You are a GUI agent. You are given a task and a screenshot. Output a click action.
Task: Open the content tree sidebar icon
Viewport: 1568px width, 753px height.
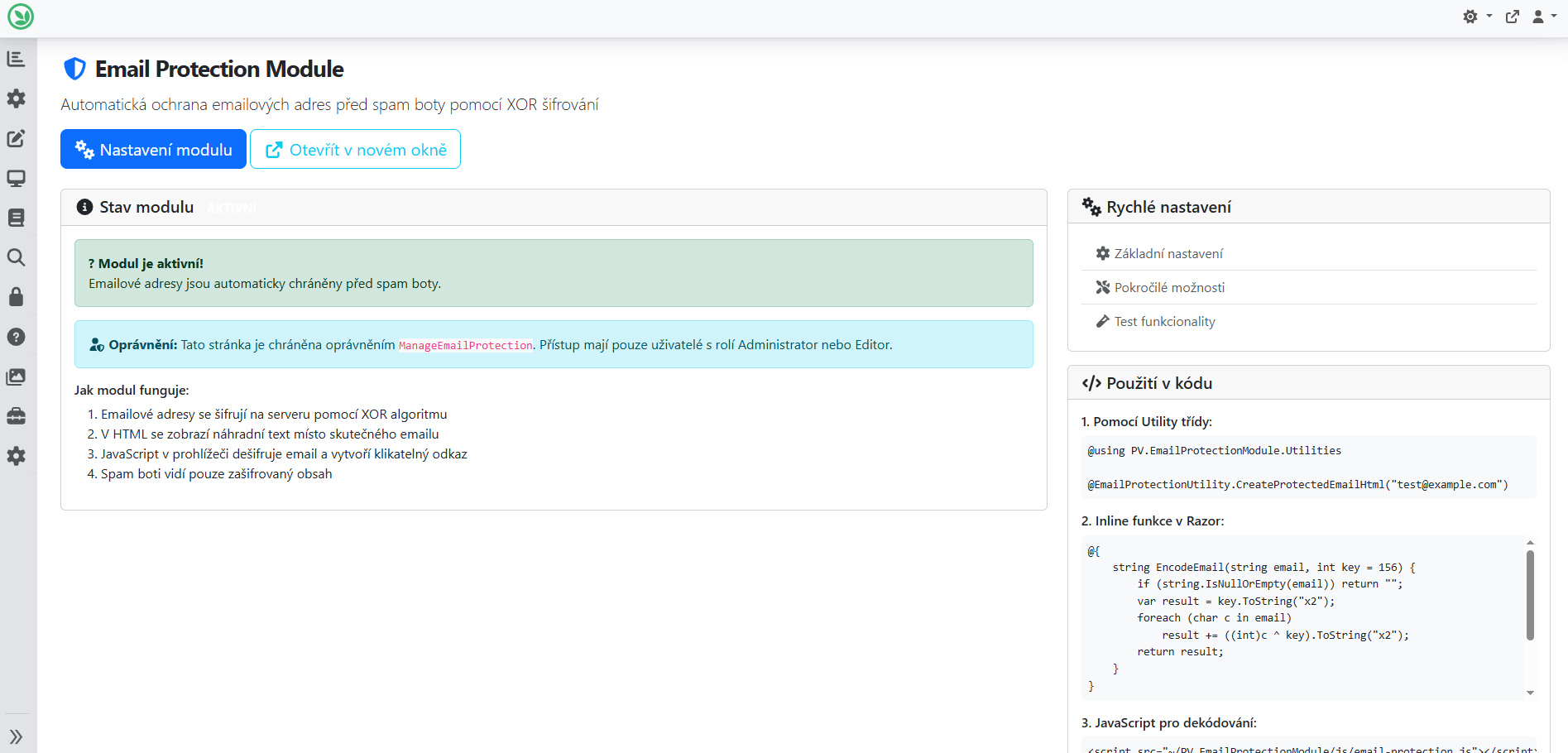[x=16, y=59]
